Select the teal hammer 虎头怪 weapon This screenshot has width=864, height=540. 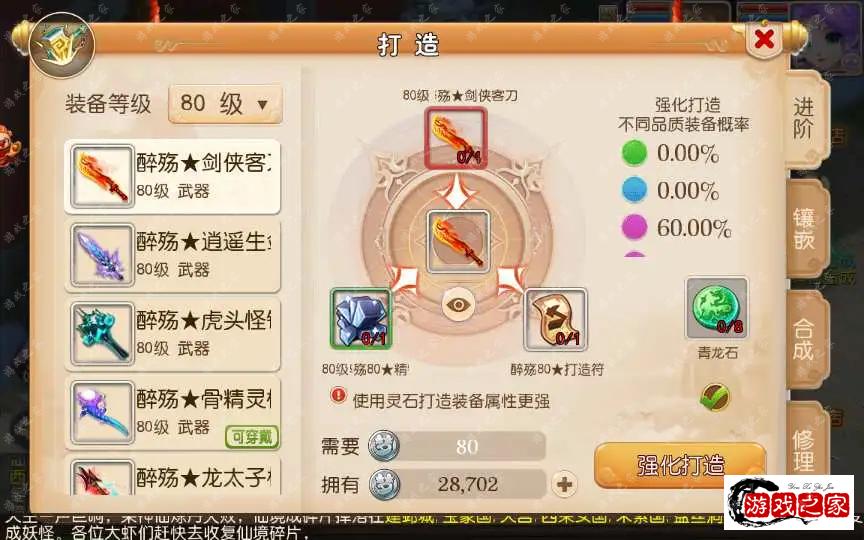(x=172, y=334)
